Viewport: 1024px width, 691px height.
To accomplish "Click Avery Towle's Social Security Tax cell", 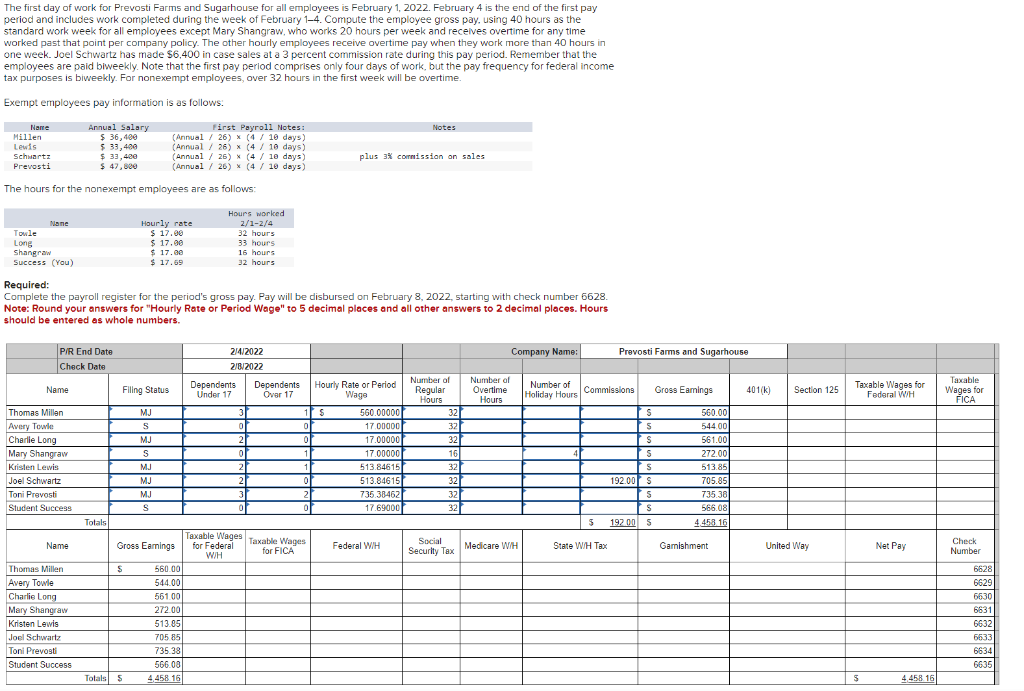I will point(431,583).
